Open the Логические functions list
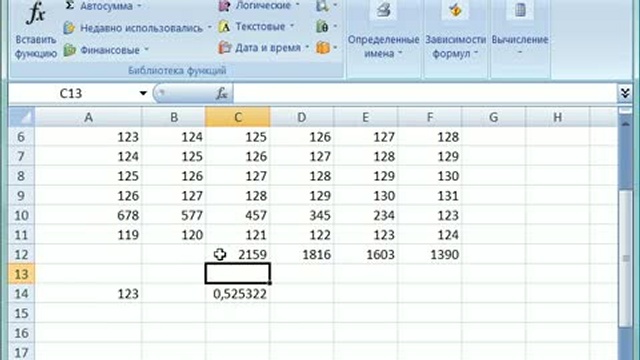The image size is (640, 360). coord(259,6)
